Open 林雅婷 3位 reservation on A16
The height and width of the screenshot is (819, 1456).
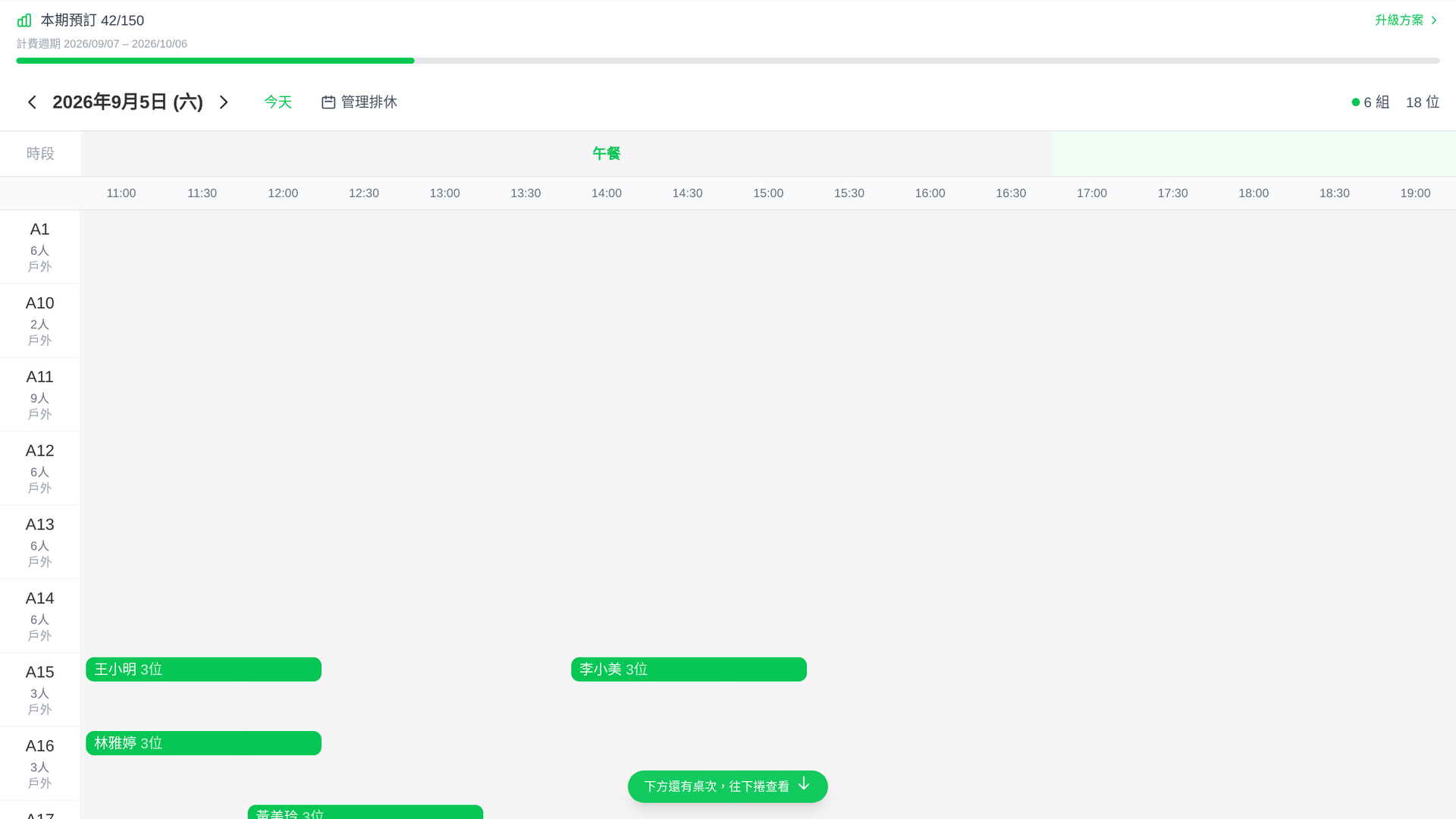click(x=203, y=743)
